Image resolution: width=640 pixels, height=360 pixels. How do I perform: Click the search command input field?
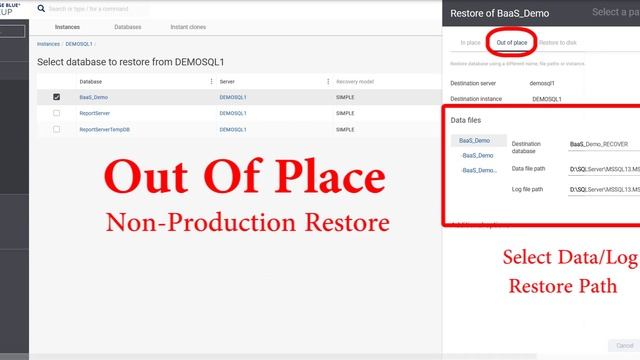[x=97, y=9]
